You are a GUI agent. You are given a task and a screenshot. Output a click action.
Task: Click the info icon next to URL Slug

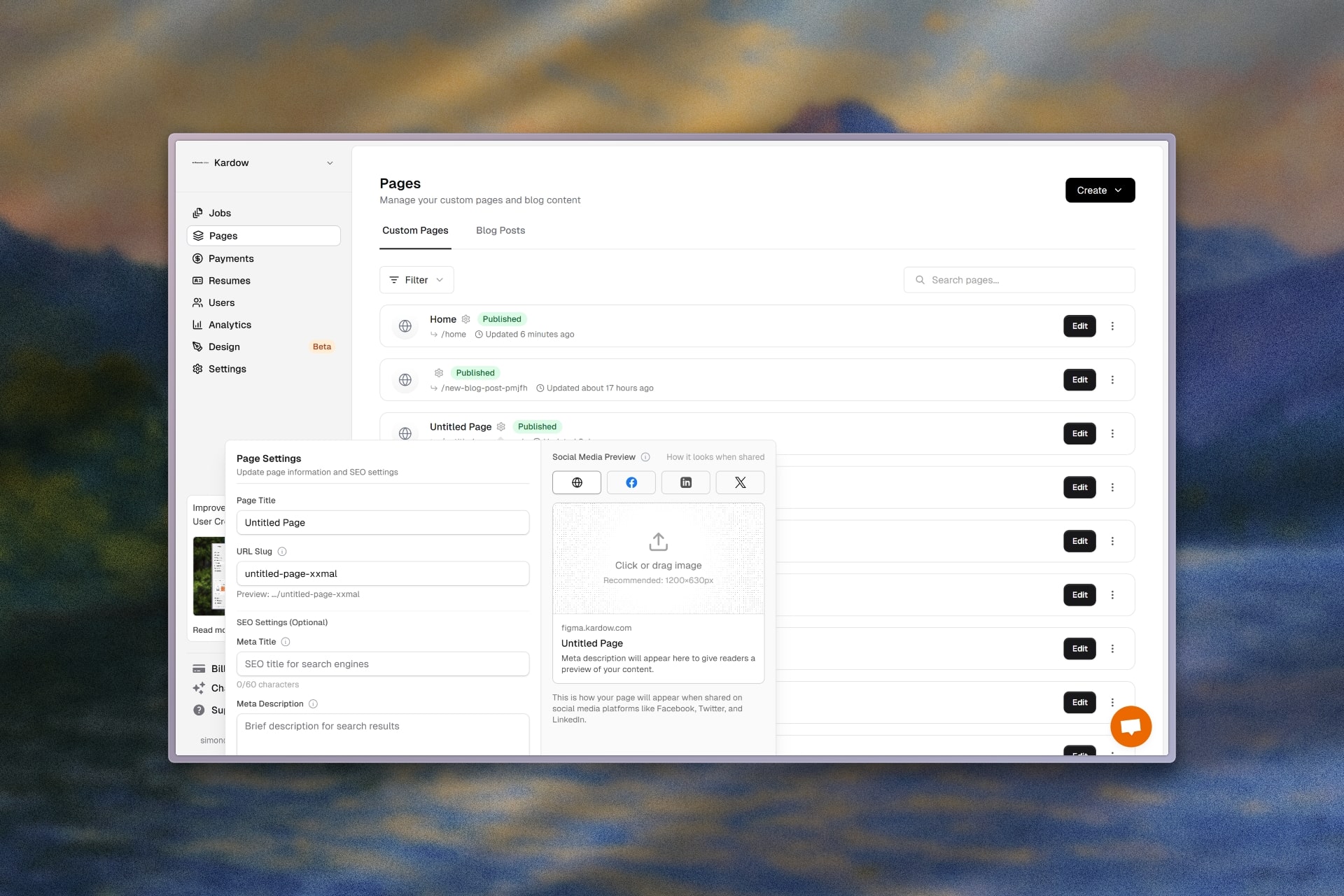coord(282,552)
